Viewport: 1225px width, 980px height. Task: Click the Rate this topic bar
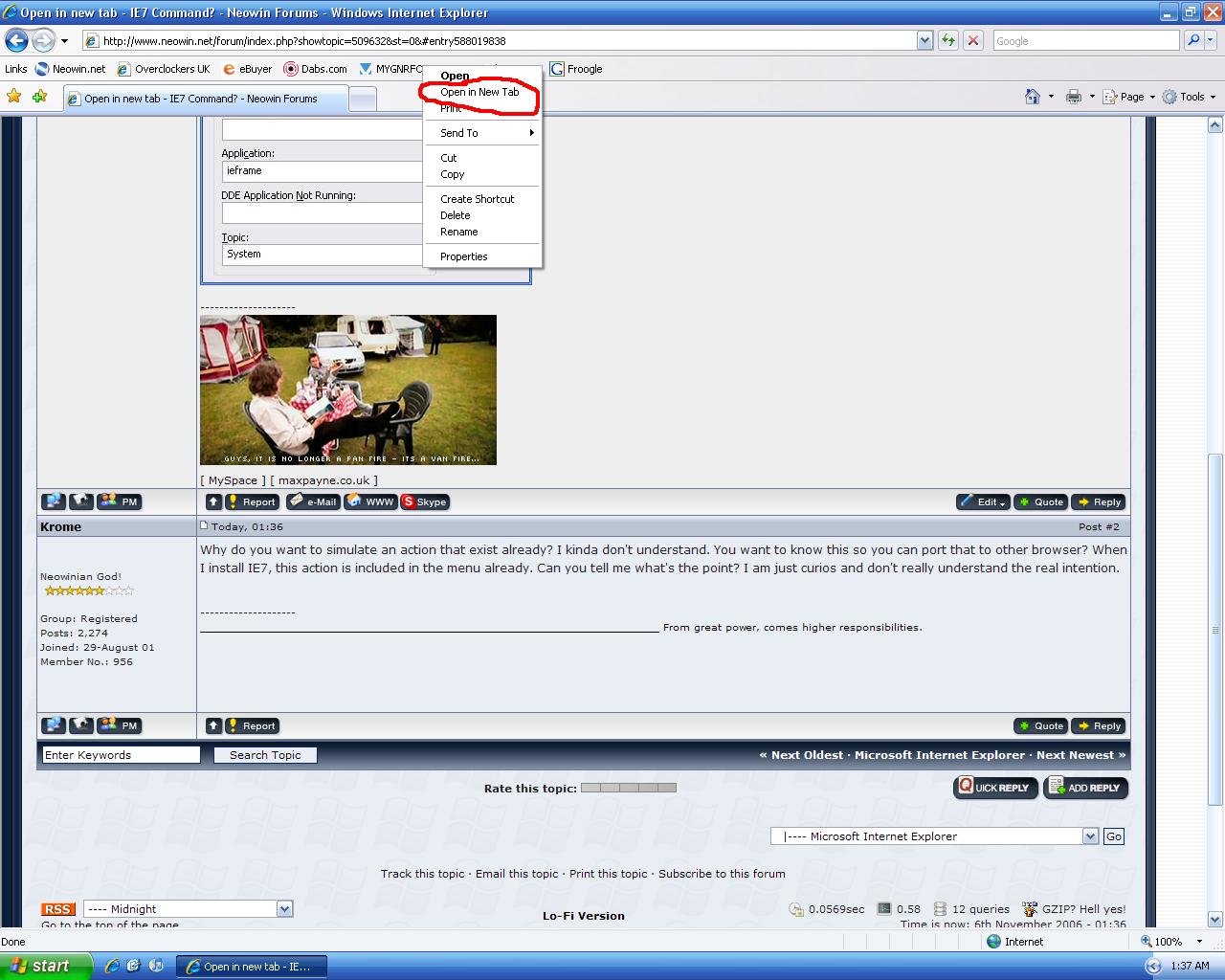[629, 788]
